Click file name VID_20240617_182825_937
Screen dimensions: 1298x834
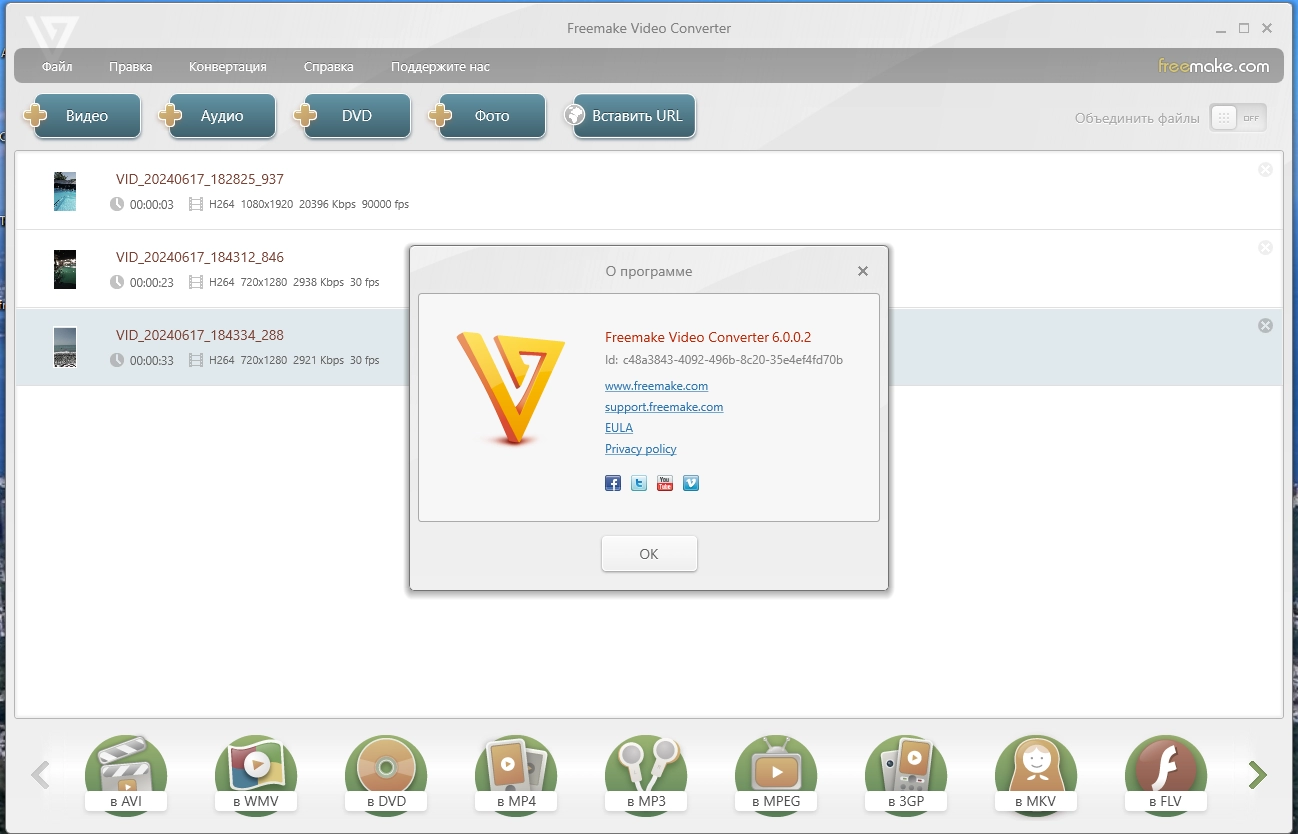pos(200,179)
